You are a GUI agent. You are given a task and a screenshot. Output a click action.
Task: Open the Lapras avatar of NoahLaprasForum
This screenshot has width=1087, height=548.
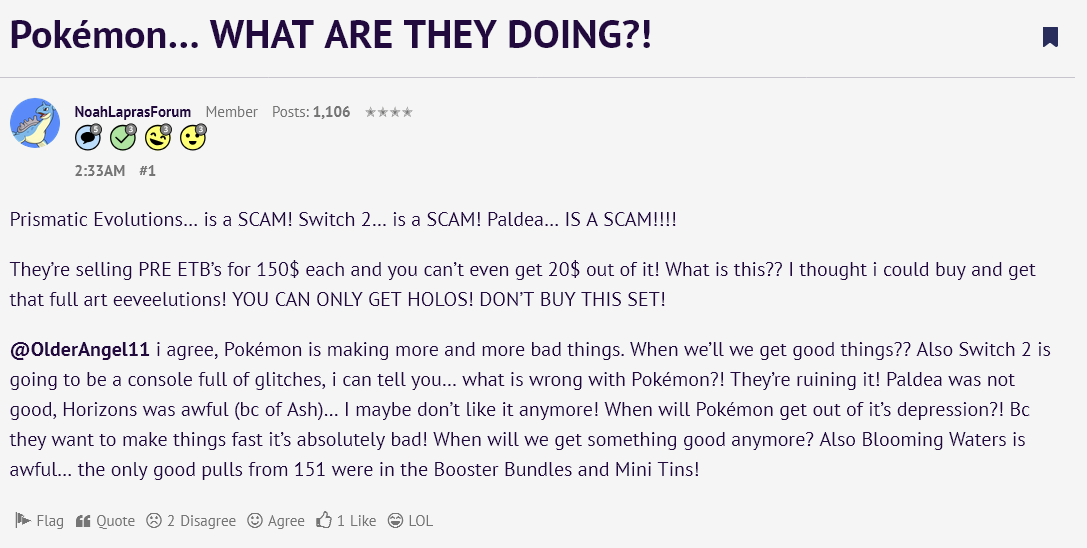(35, 123)
